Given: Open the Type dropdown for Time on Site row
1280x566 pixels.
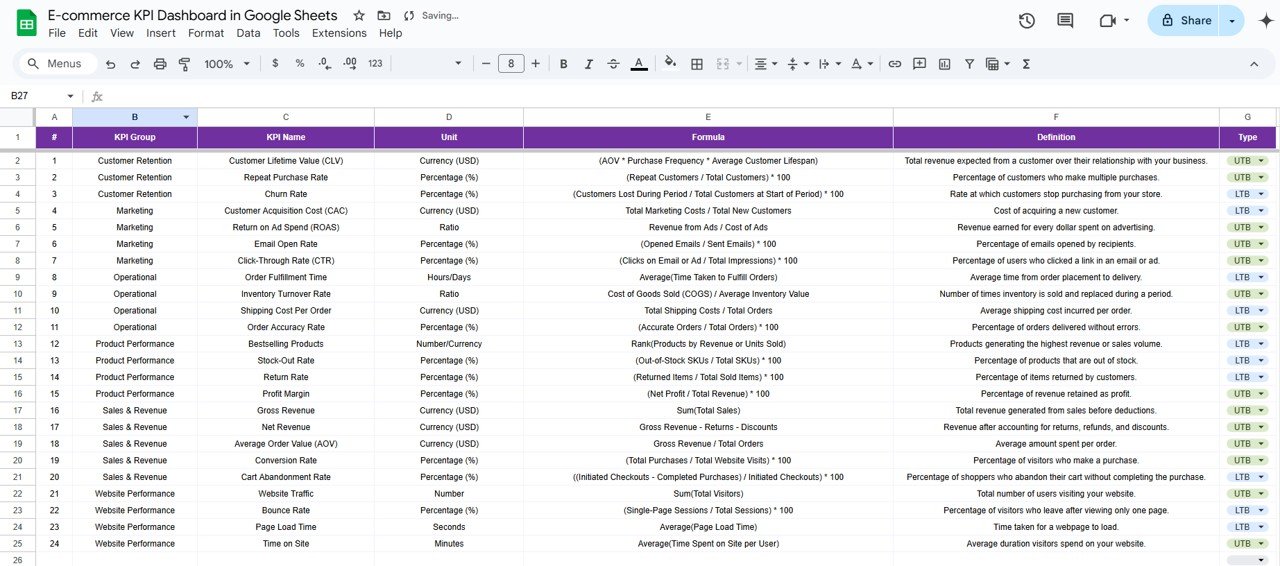Looking at the screenshot, I should [x=1261, y=544].
